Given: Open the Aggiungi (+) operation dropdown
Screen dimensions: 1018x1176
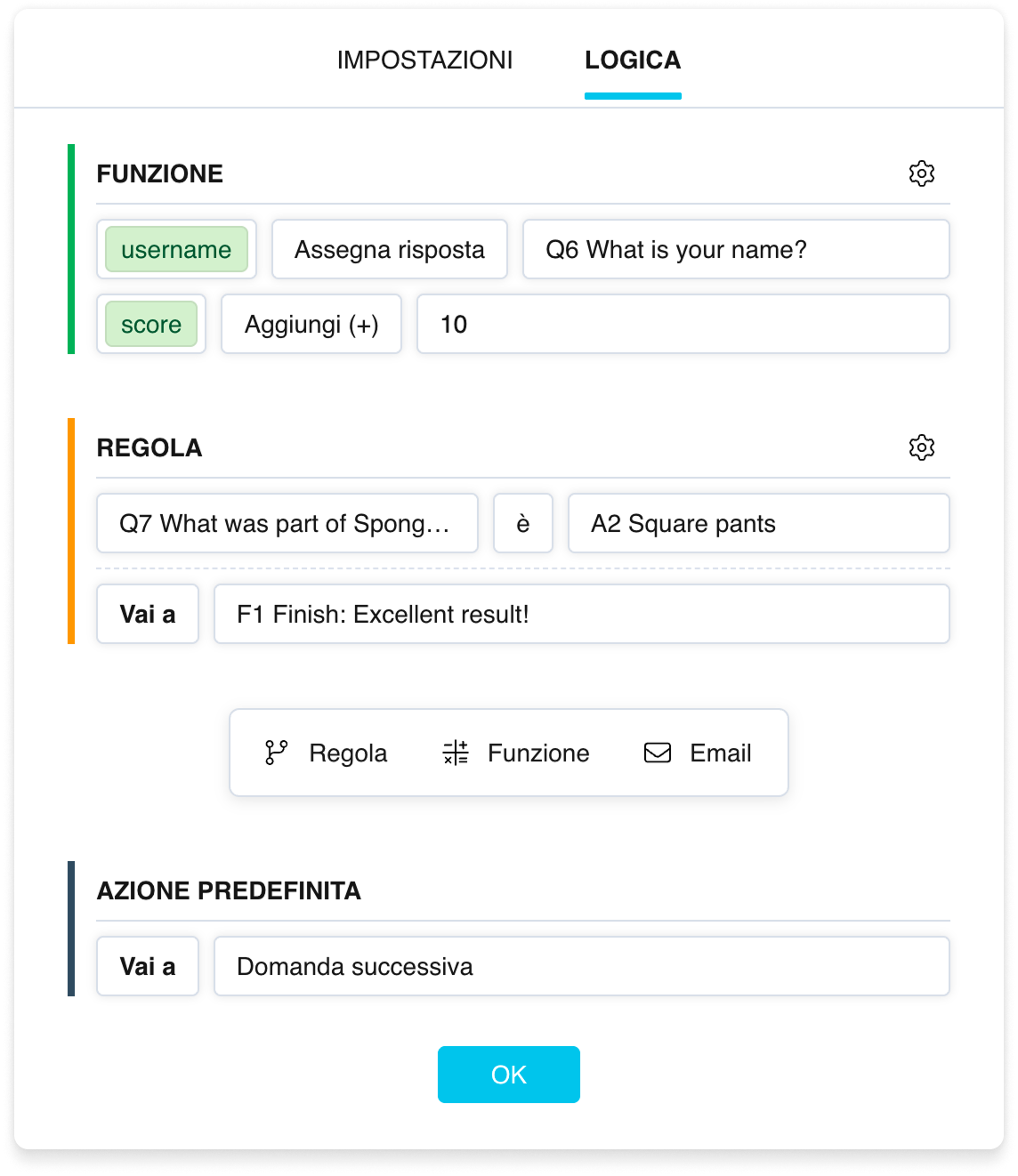Looking at the screenshot, I should [x=311, y=324].
